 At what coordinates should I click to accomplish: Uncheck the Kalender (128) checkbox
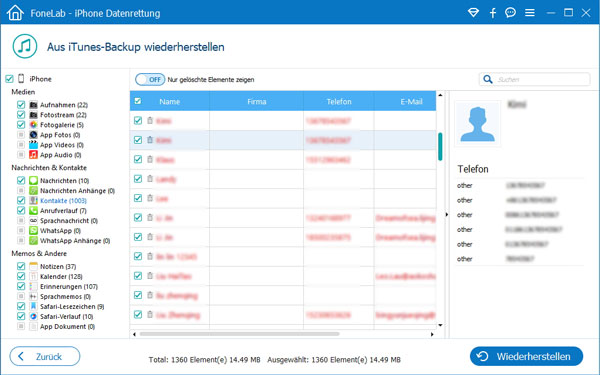tap(21, 276)
